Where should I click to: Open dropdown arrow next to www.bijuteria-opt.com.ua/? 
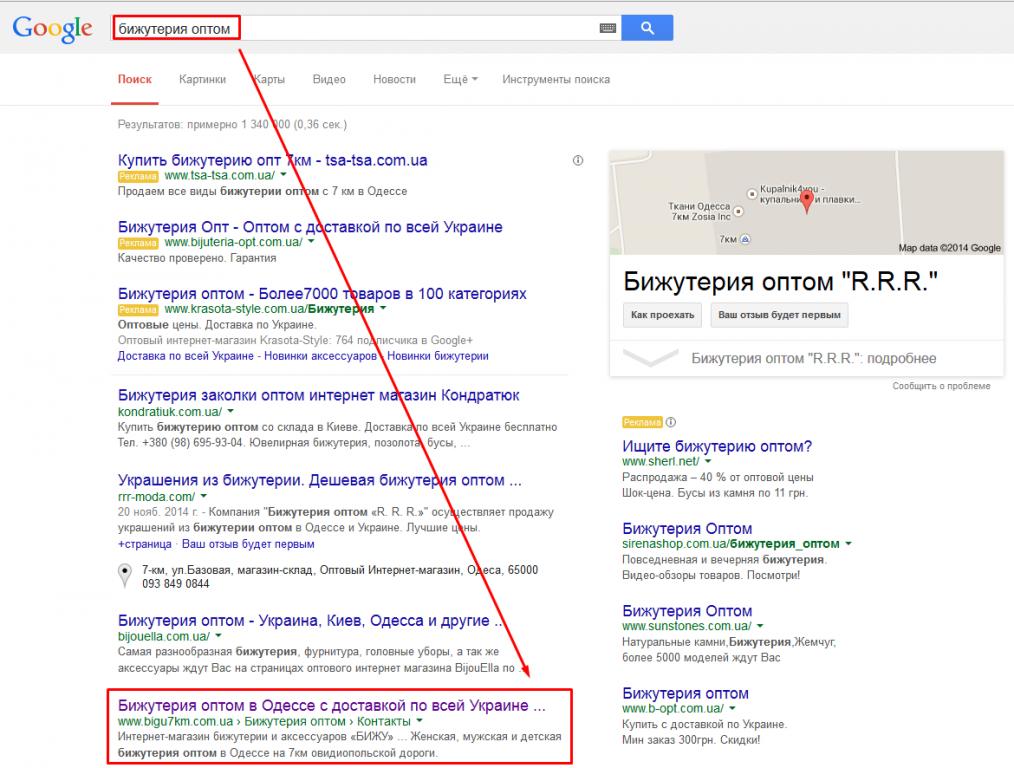click(x=311, y=242)
